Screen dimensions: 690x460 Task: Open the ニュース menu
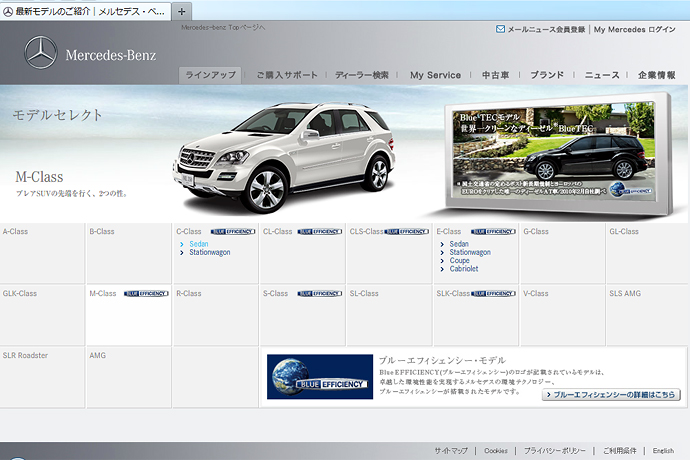click(602, 75)
